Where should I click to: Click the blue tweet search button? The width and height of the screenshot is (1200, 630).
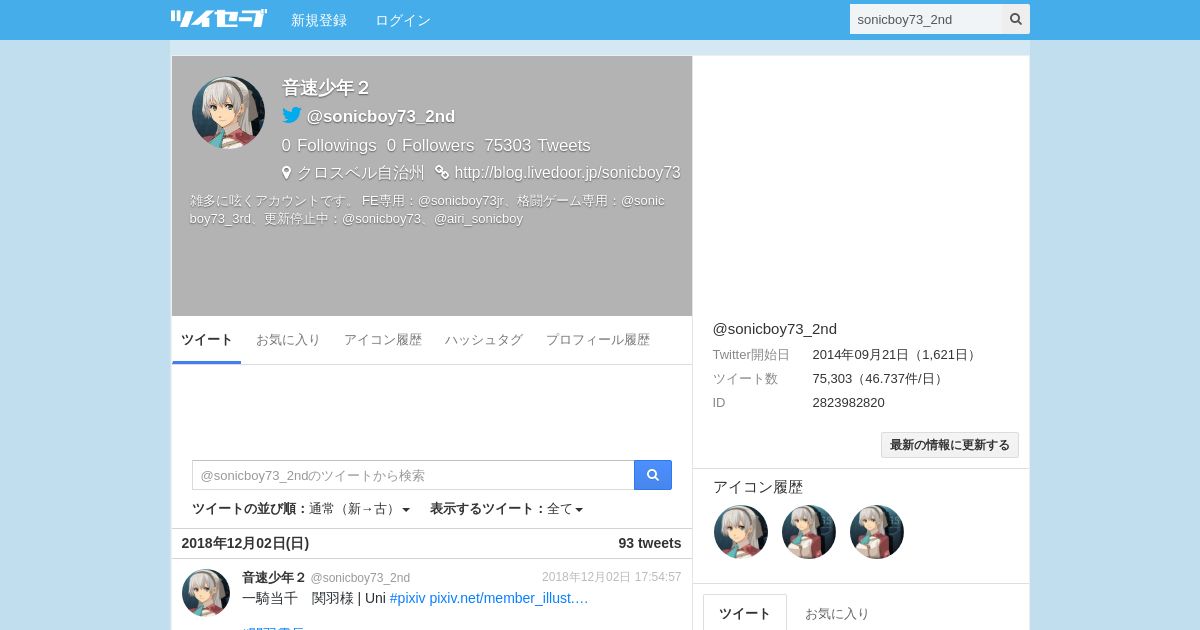653,475
